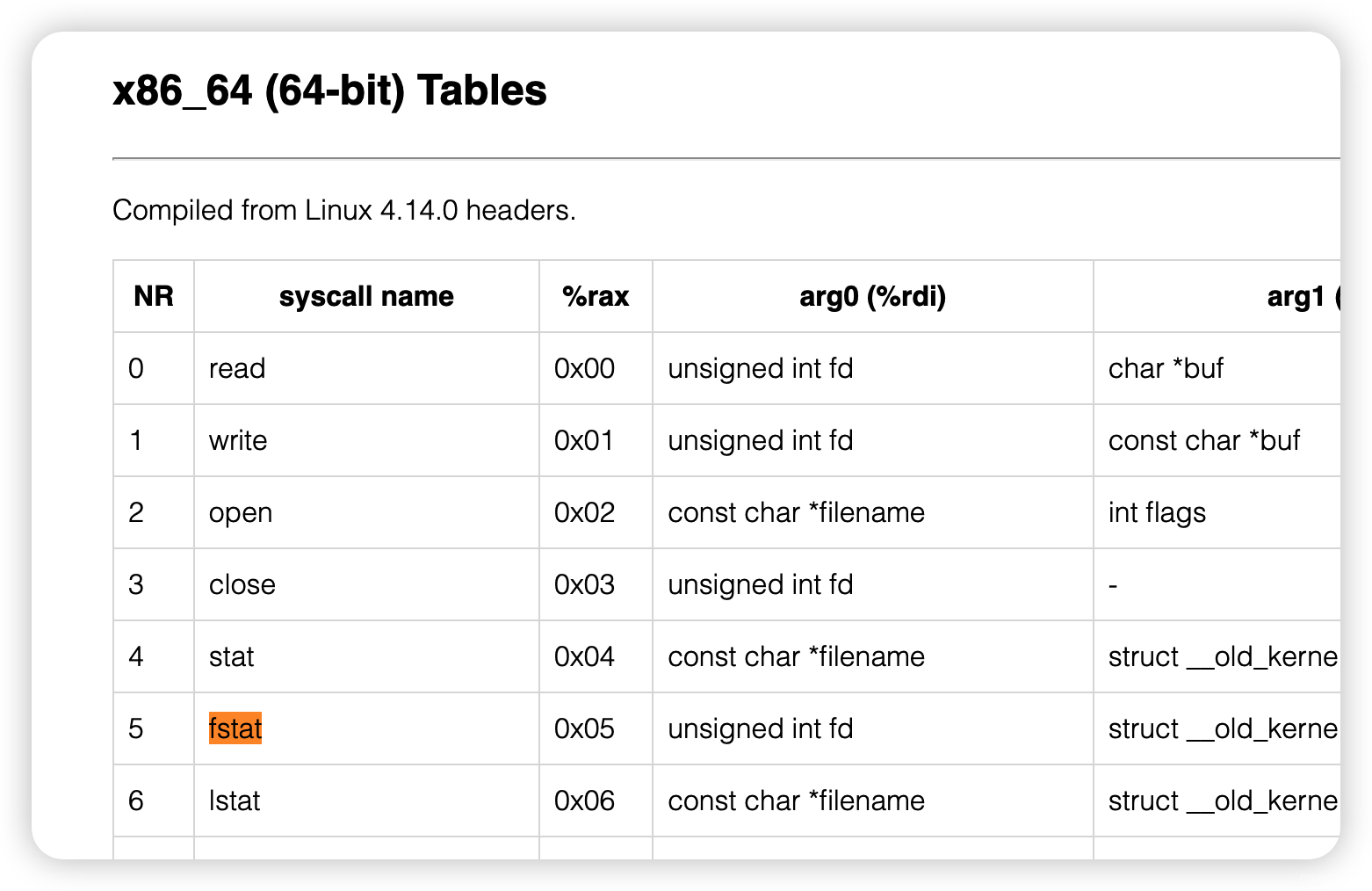Click the arg0 (%rdi) column header
The image size is (1372, 891).
tap(872, 296)
